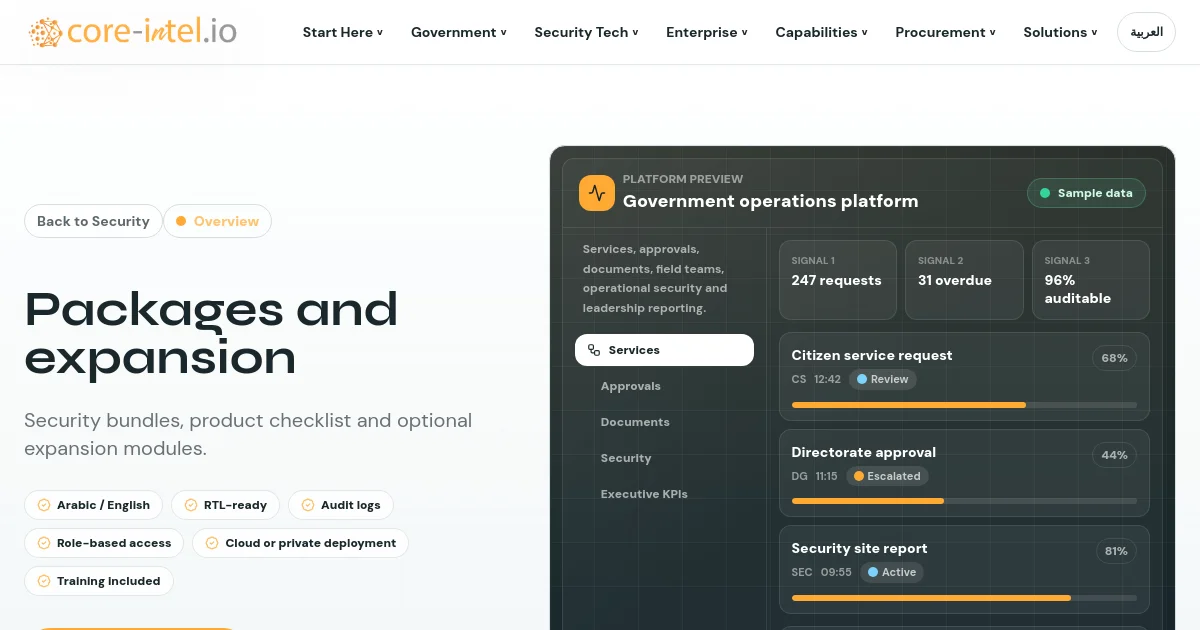Click the 44% badge
This screenshot has height=630, width=1200.
point(1115,455)
